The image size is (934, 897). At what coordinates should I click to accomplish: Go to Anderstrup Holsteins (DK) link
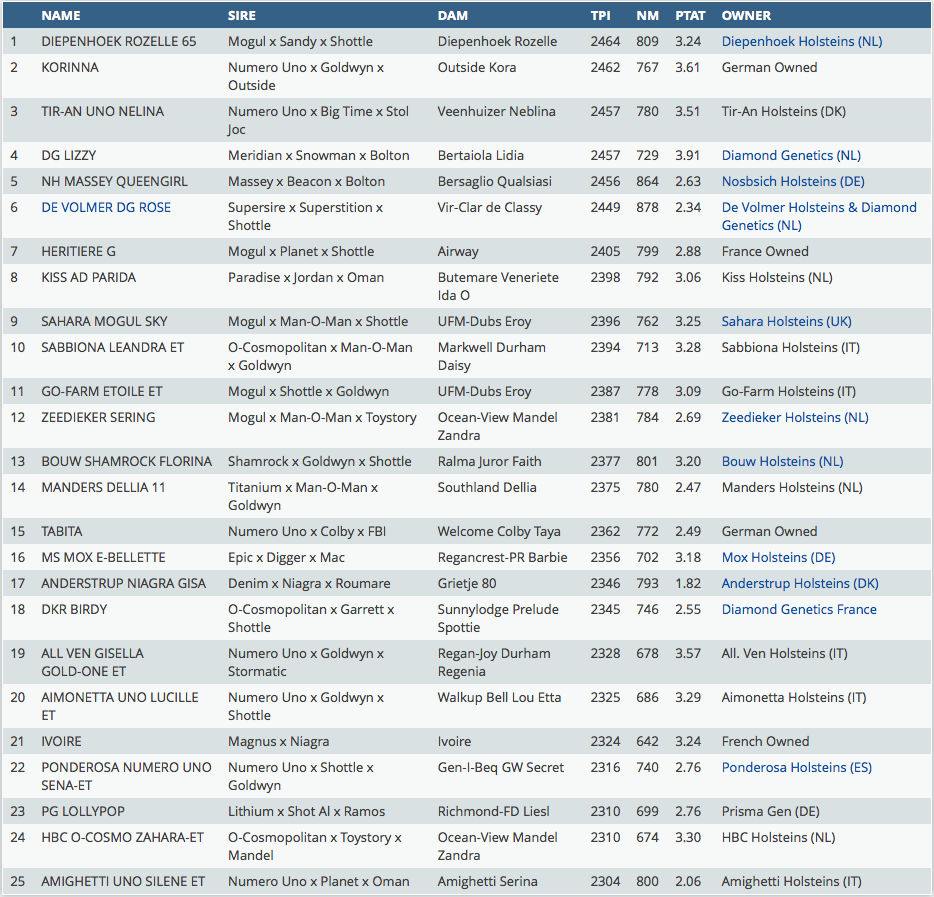click(x=800, y=584)
